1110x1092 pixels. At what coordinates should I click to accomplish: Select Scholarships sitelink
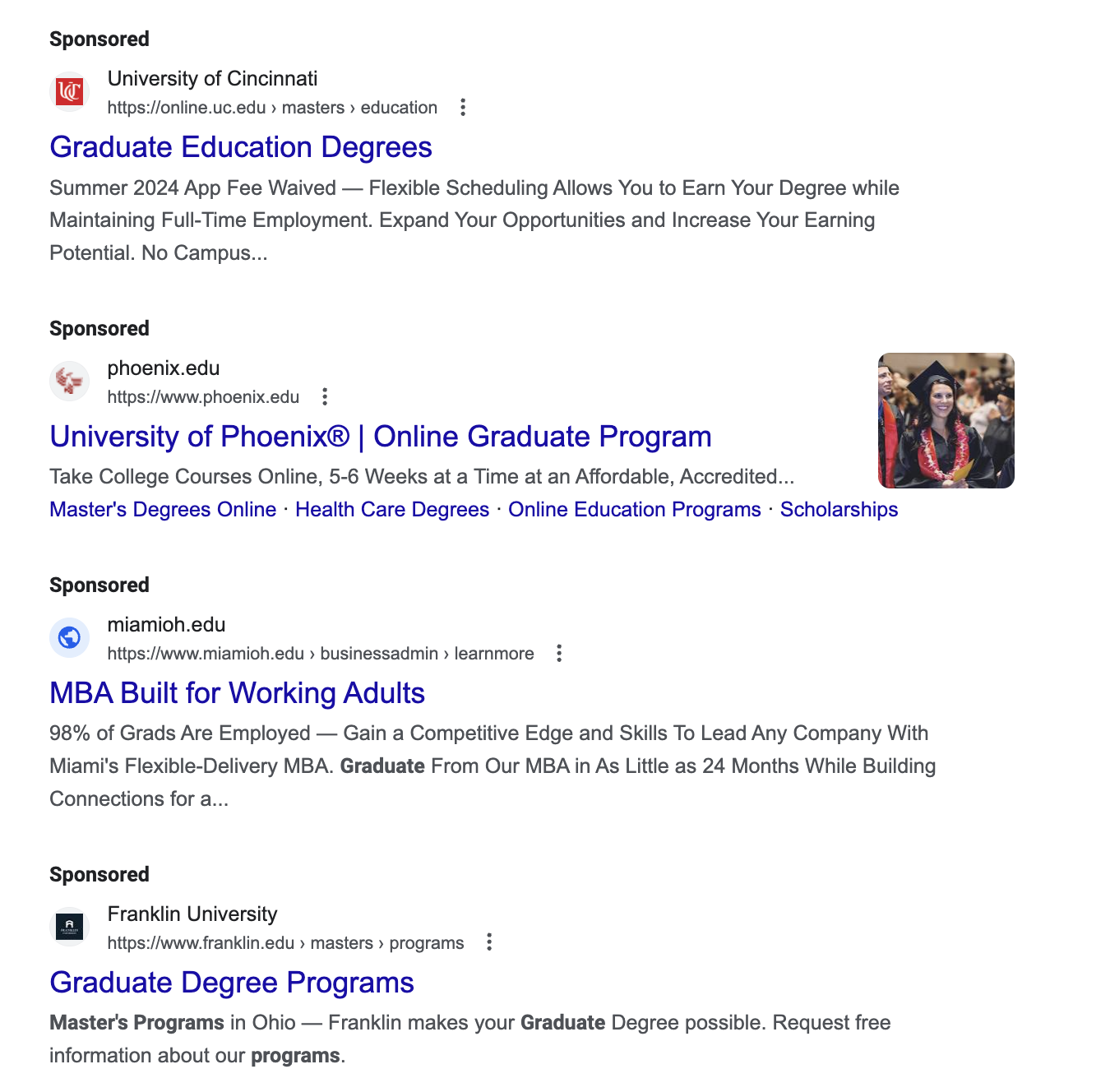coord(839,510)
